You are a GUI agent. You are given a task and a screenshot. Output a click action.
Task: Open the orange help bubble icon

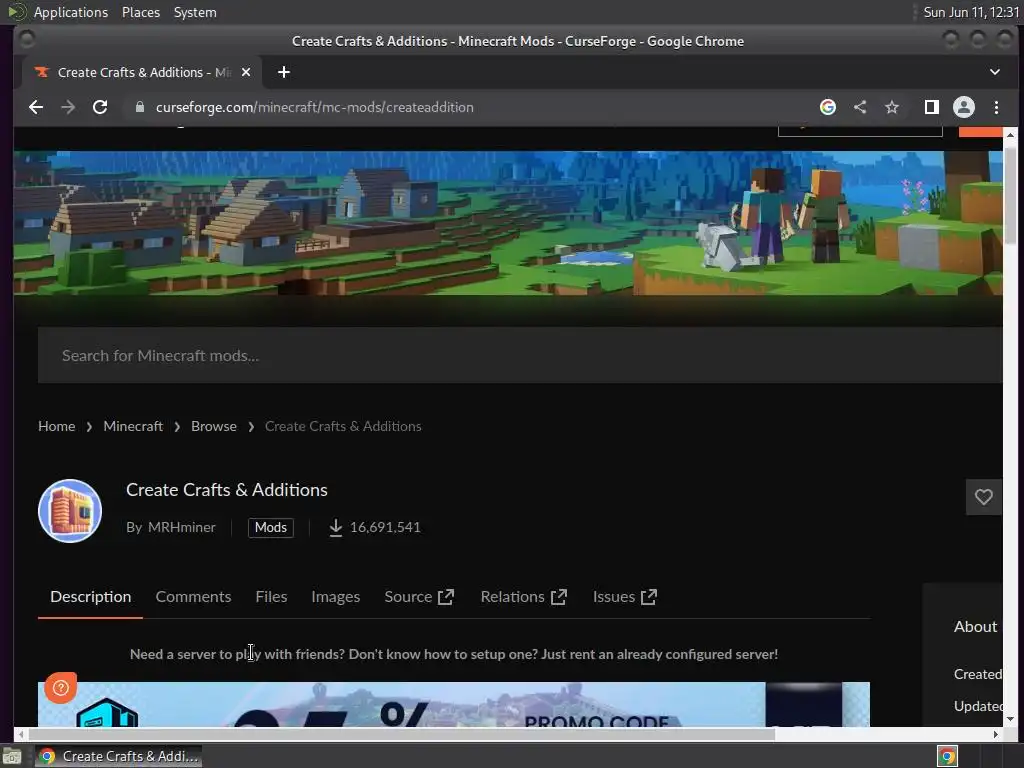61,688
